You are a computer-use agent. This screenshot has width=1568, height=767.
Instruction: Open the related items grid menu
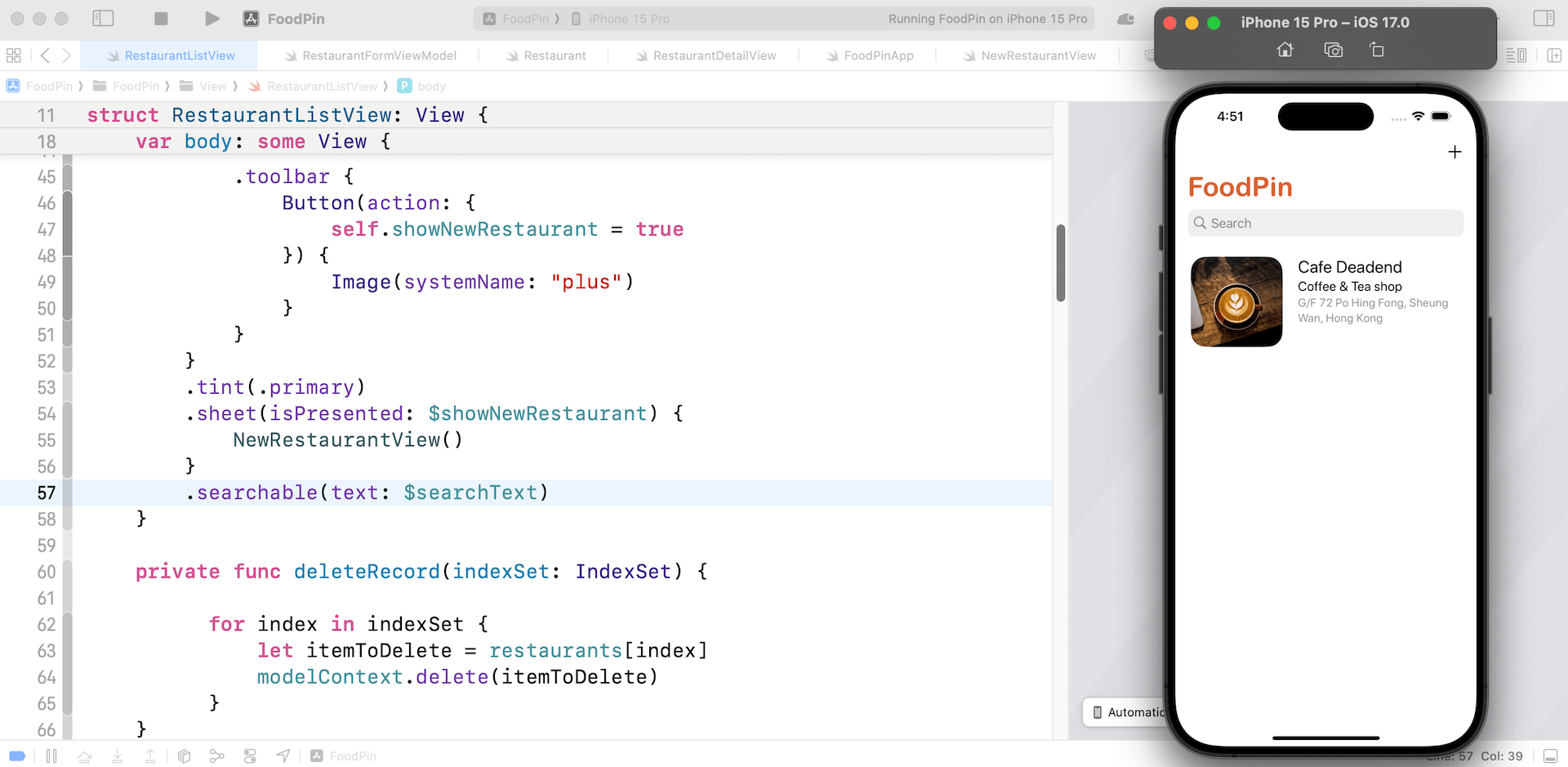tap(14, 56)
